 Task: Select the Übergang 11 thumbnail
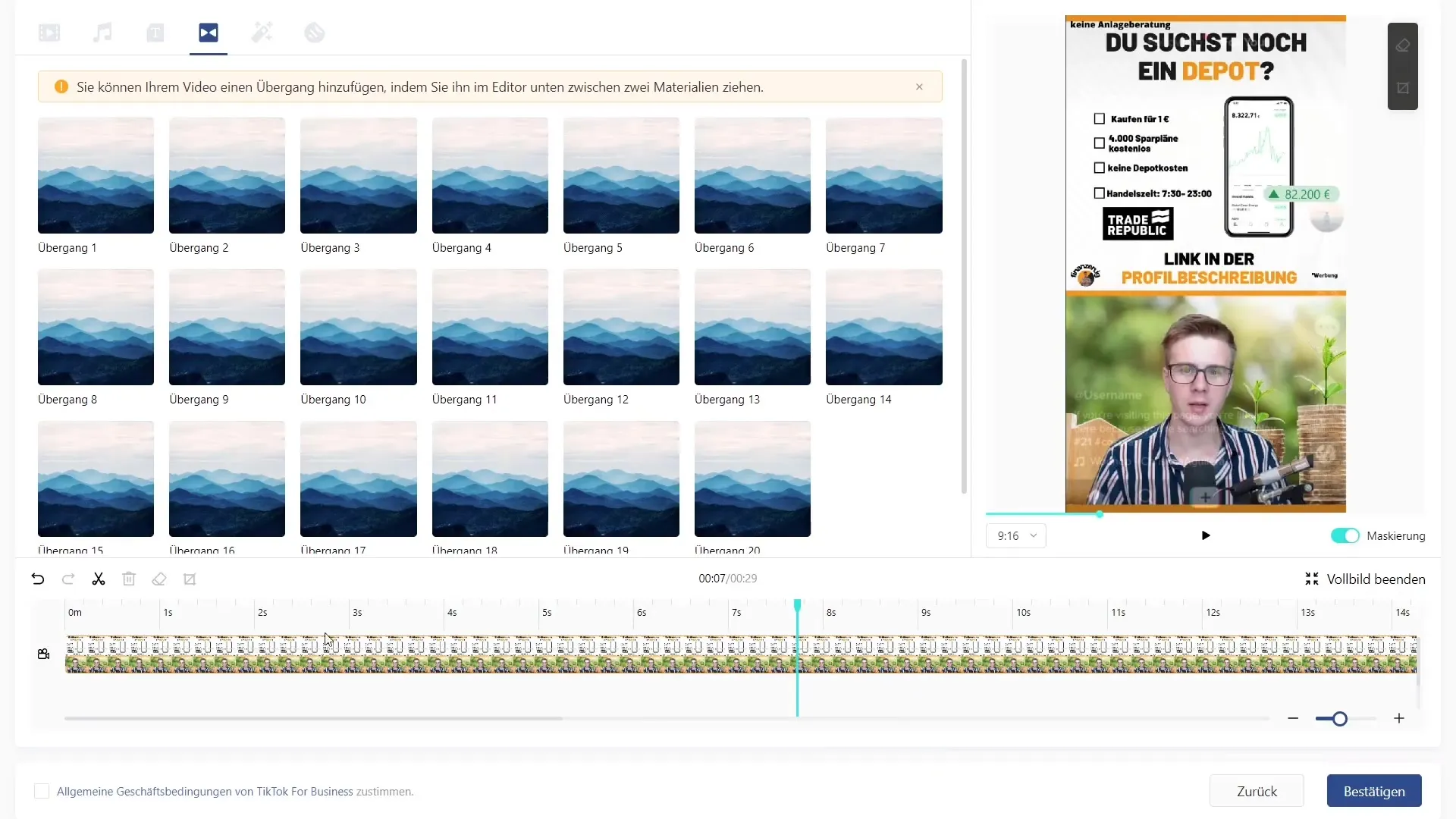[490, 327]
